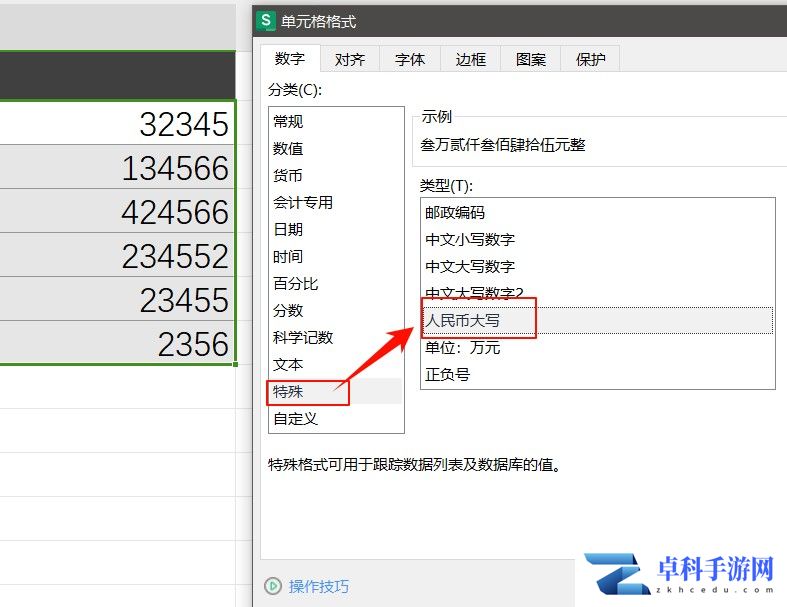Select the cell showing 2356
Viewport: 787px width, 607px height.
click(x=117, y=343)
